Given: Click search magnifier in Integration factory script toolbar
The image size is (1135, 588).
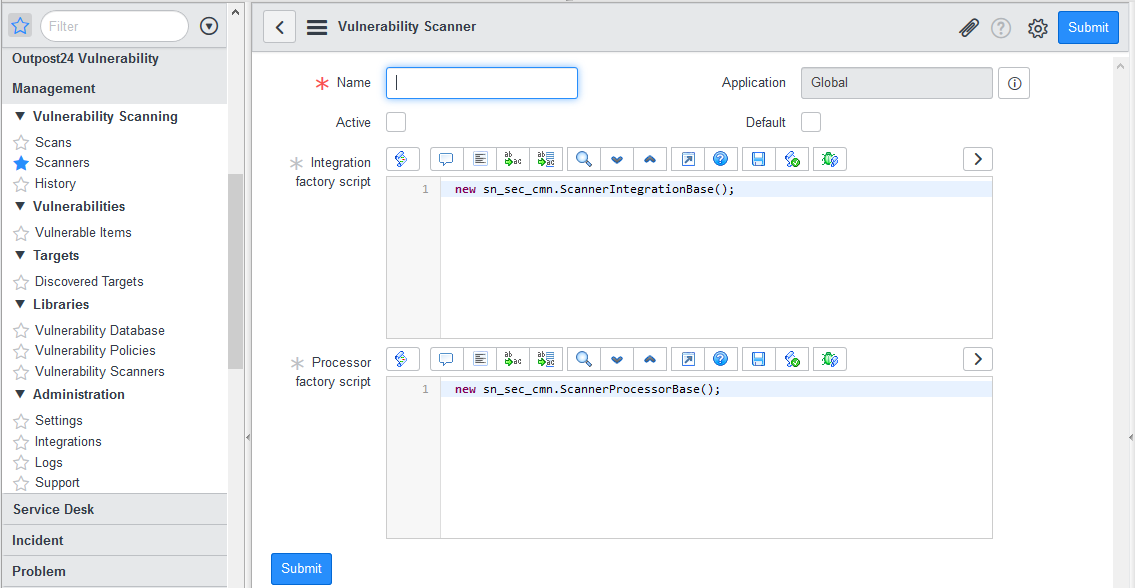Looking at the screenshot, I should click(x=583, y=159).
